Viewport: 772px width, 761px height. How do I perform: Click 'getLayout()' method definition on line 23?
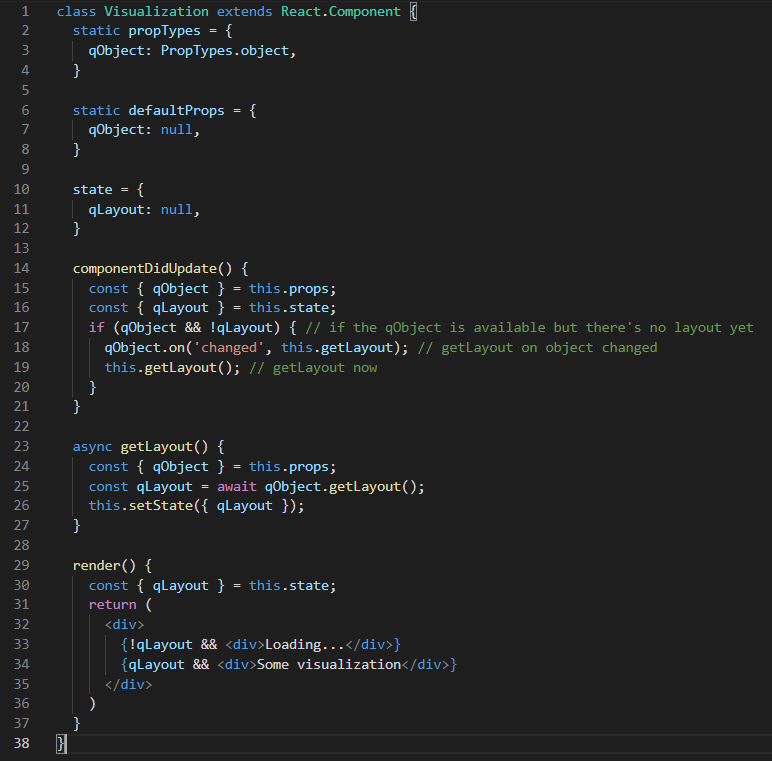tap(164, 447)
